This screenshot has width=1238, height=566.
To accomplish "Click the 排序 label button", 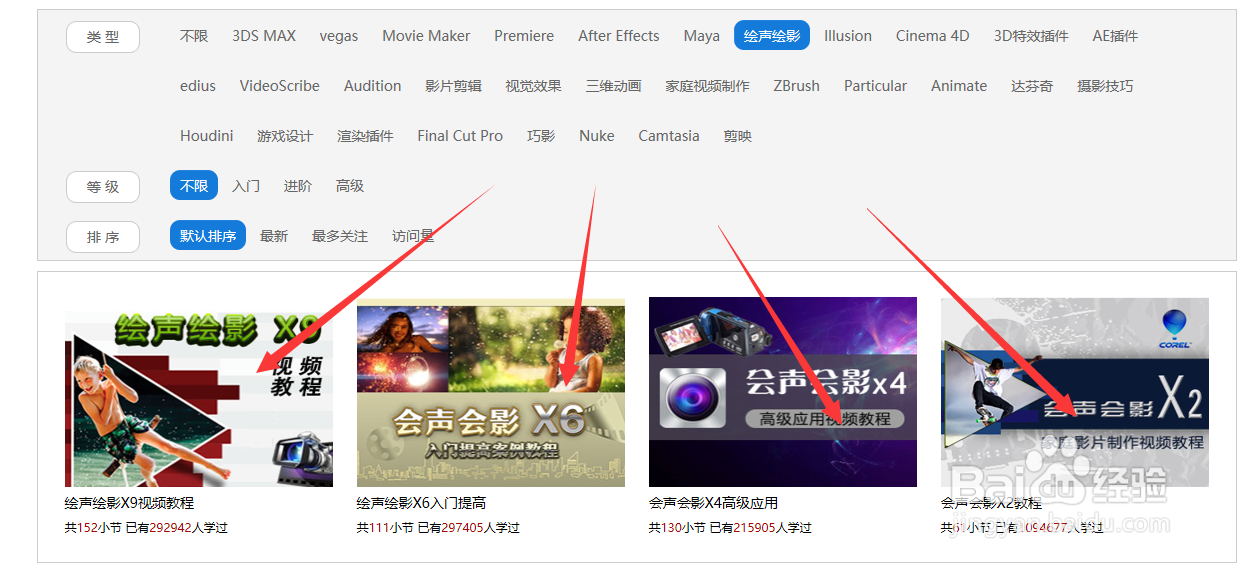I will (x=103, y=237).
